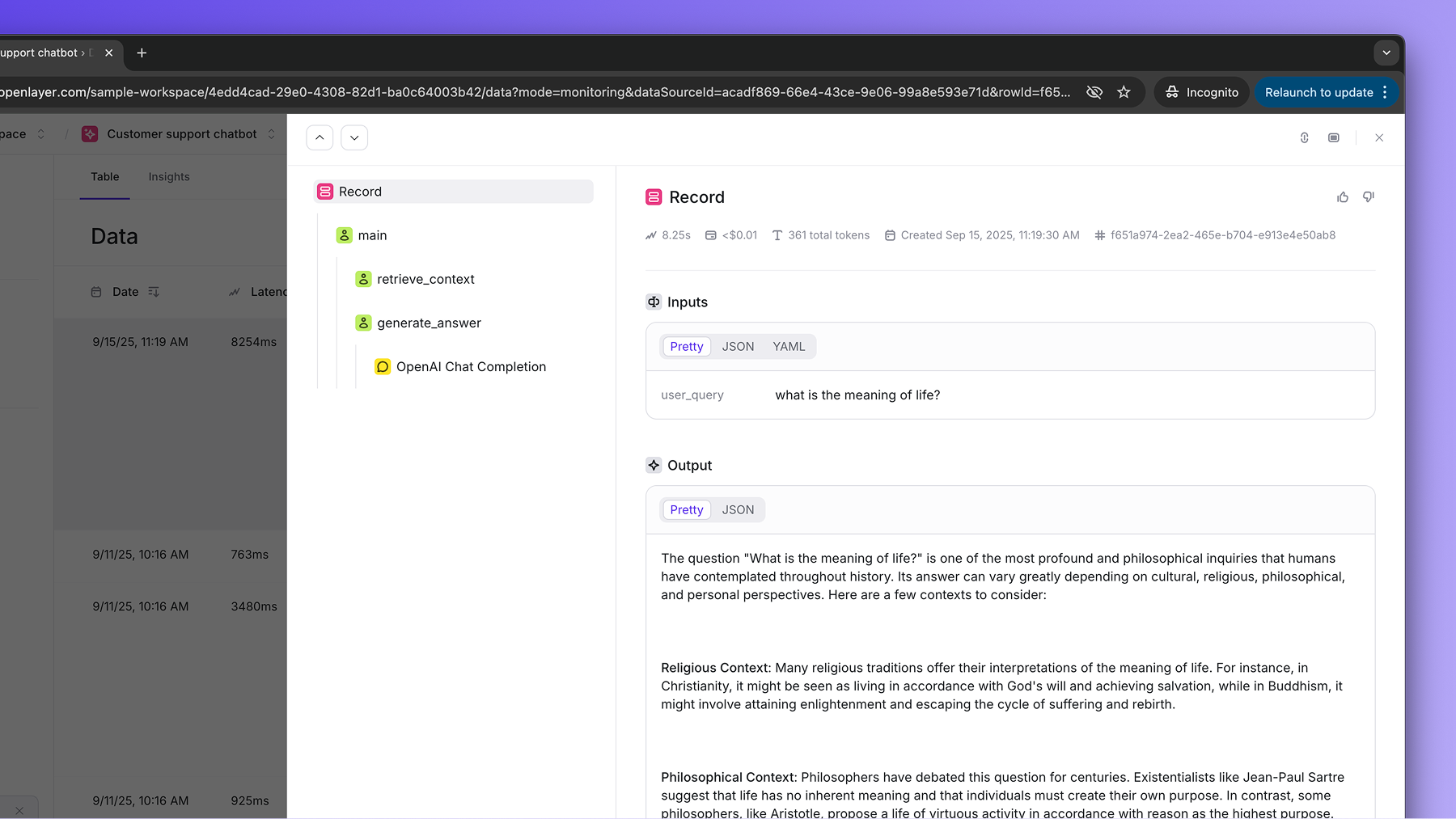Image resolution: width=1456 pixels, height=819 pixels.
Task: Give a thumbs down to the record
Action: [x=1369, y=197]
